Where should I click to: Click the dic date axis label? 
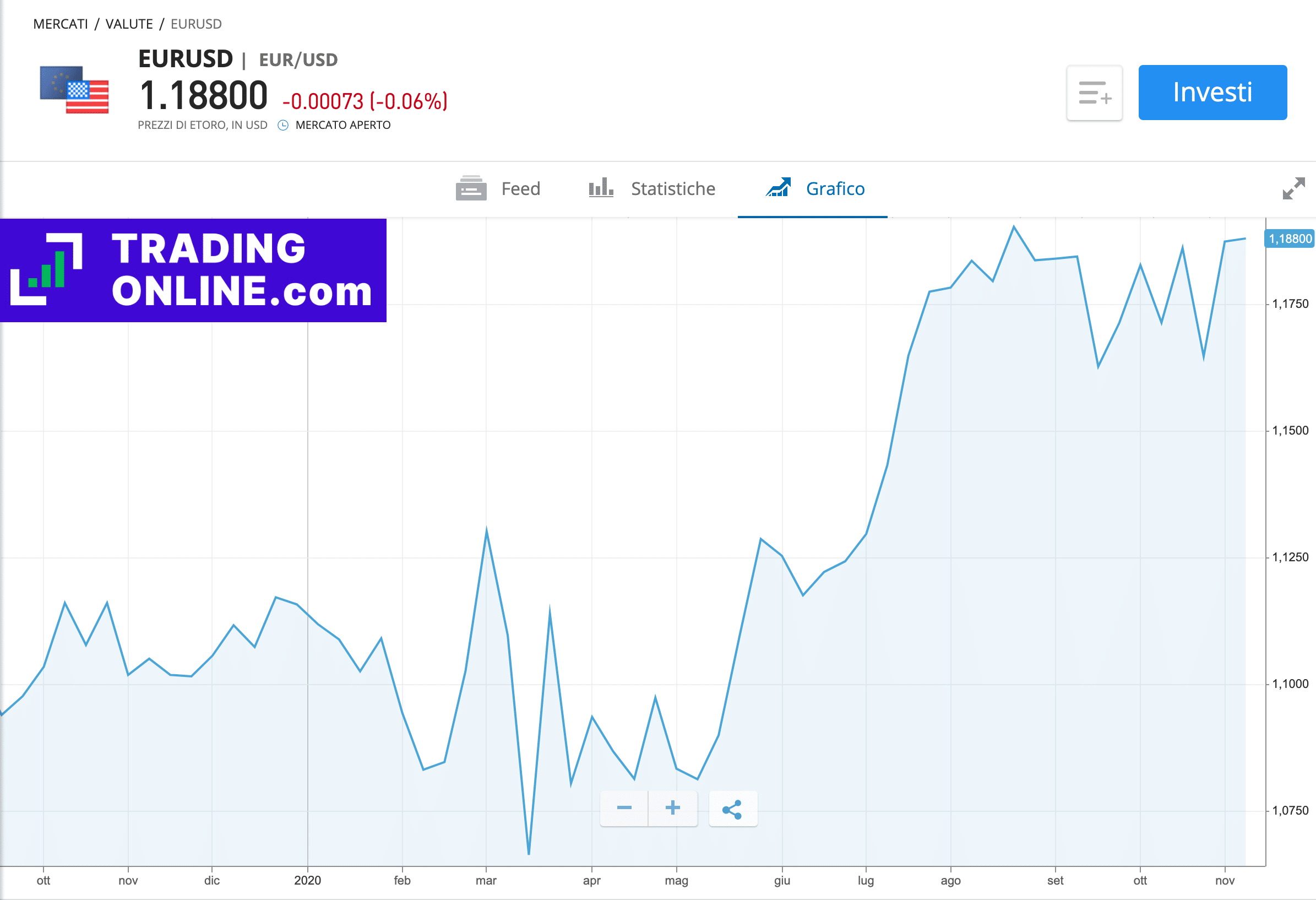click(x=212, y=881)
